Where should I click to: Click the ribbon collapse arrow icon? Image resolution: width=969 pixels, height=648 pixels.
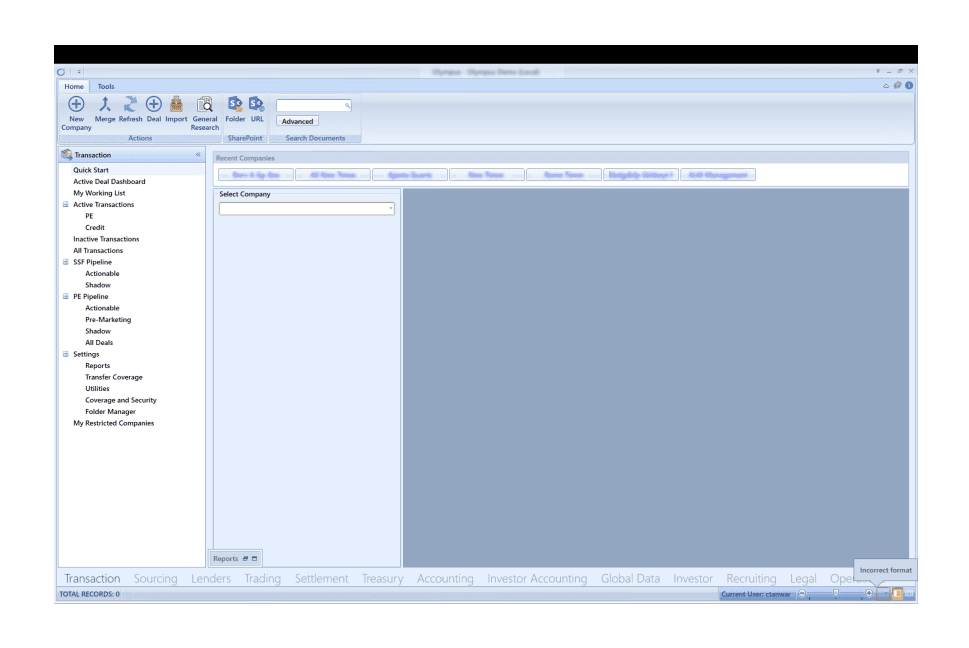click(x=886, y=86)
